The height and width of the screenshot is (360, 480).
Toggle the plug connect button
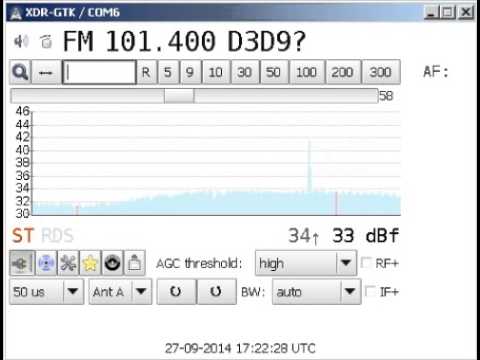coord(22,263)
